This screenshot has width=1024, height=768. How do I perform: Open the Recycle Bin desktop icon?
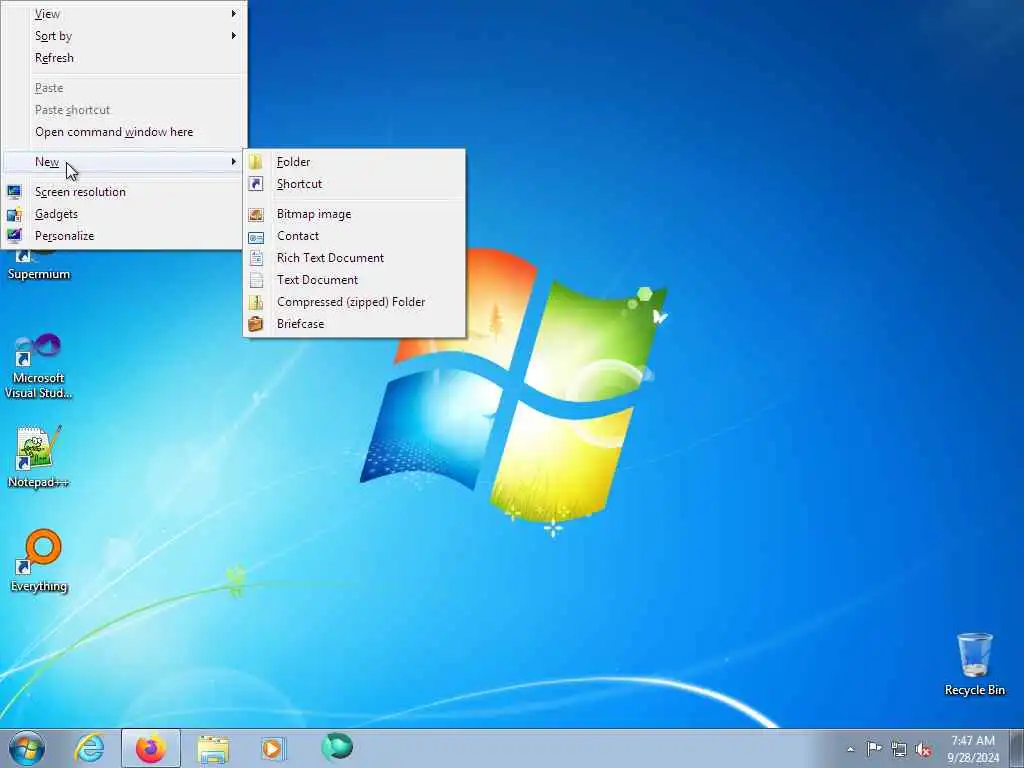click(x=974, y=664)
